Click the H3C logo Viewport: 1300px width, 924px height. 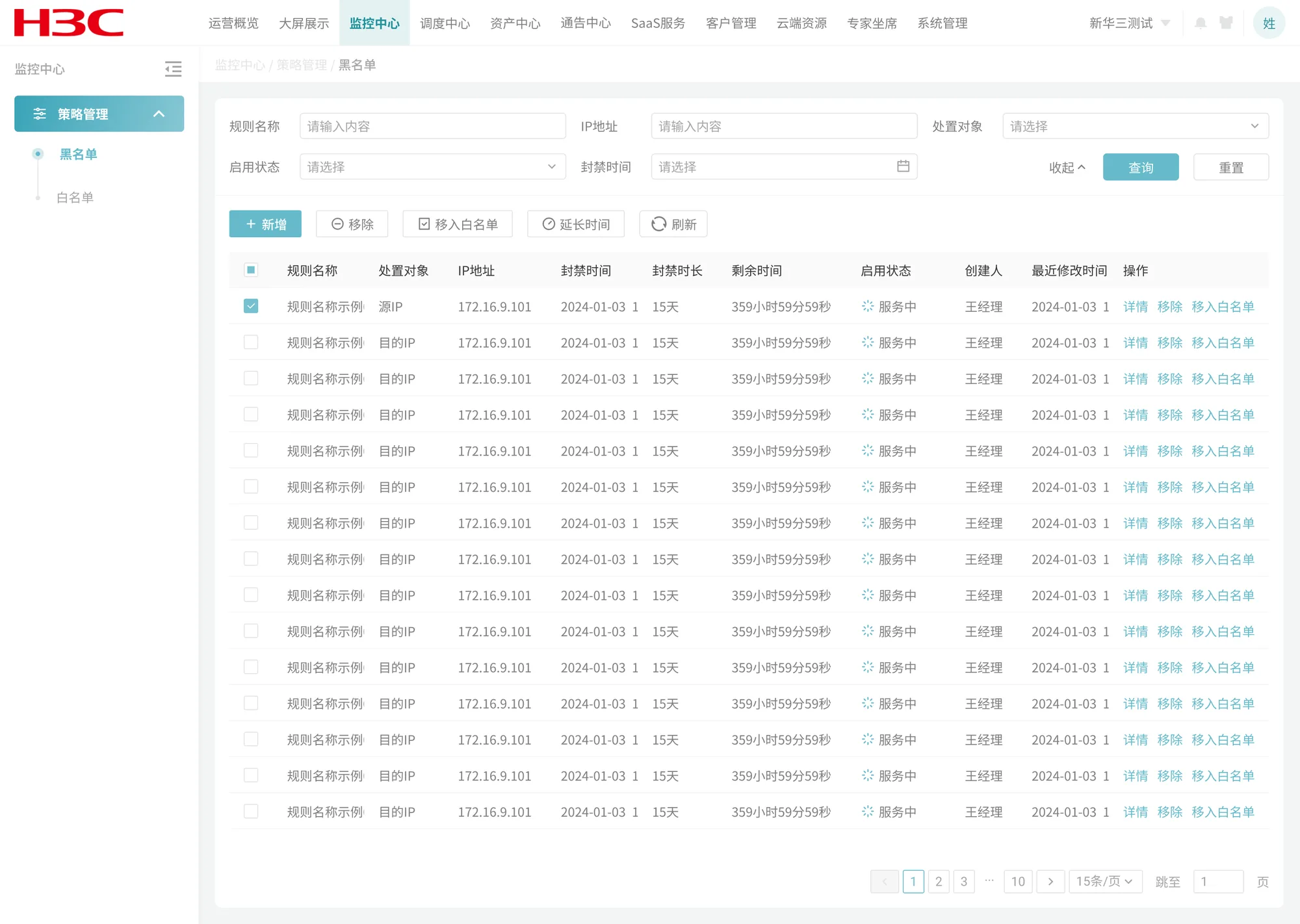pos(69,23)
